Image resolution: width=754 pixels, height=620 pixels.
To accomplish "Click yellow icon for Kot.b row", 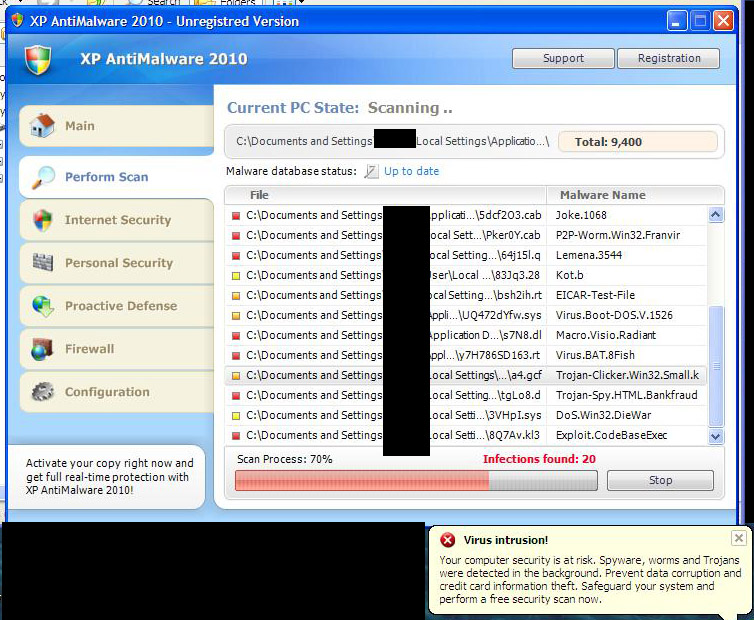I will (x=236, y=276).
